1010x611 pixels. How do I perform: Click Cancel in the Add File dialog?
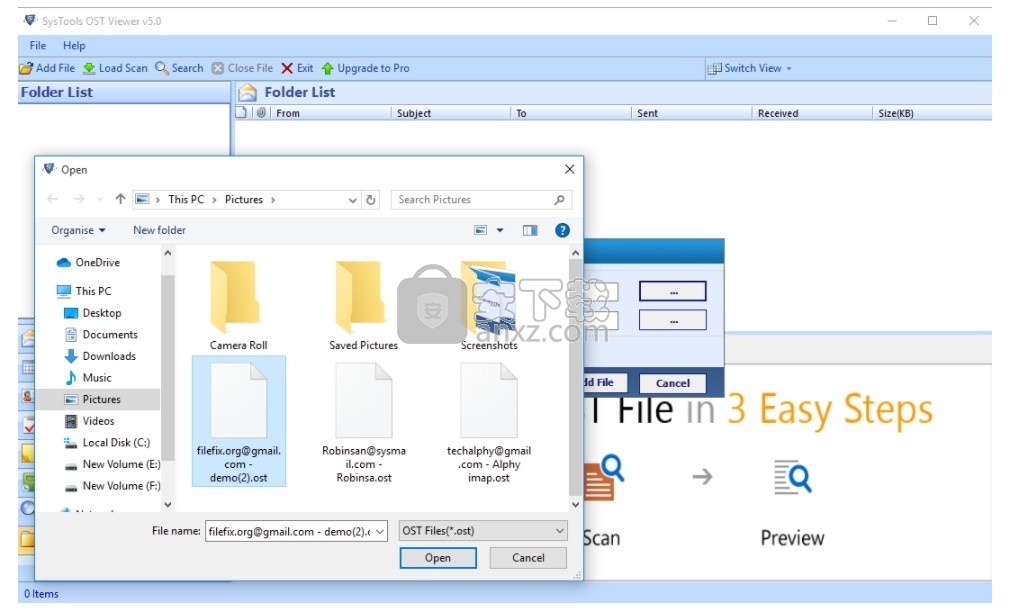click(x=672, y=383)
